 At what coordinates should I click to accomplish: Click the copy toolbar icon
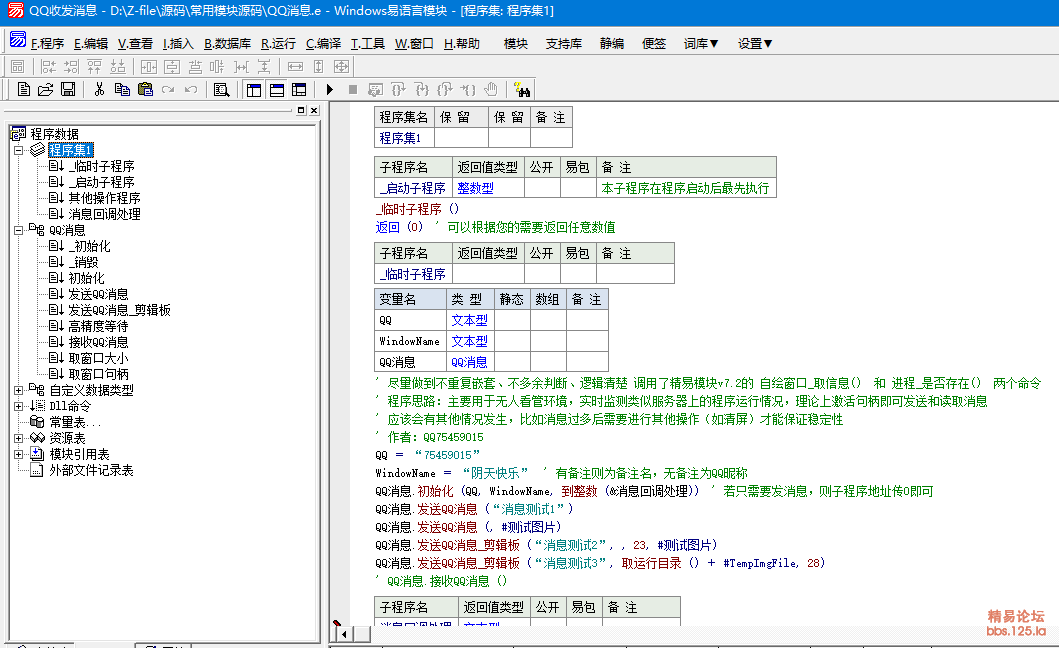pyautogui.click(x=122, y=89)
